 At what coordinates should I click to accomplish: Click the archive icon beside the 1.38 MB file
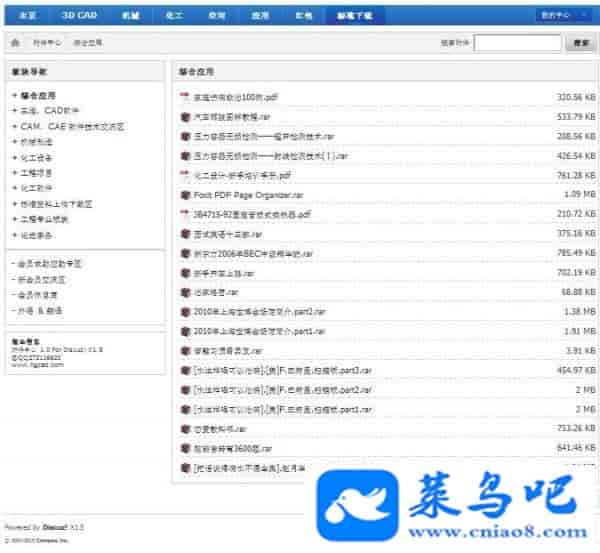(x=185, y=312)
